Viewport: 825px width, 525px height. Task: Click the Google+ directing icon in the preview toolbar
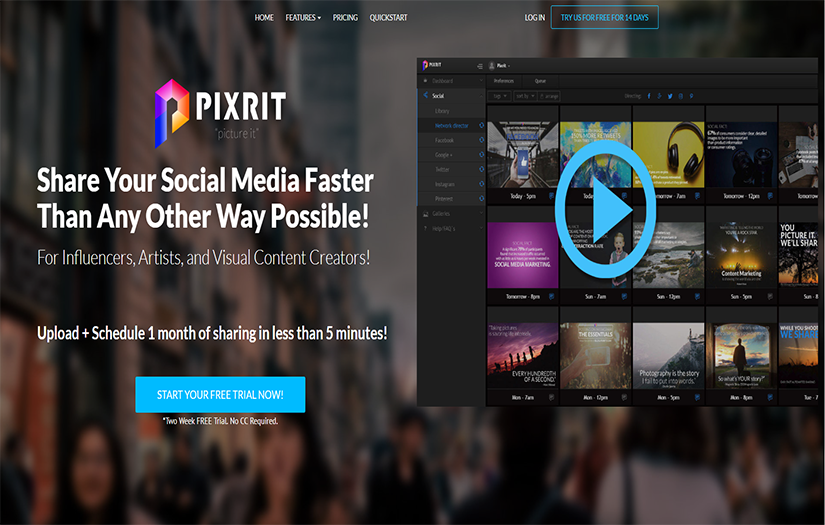click(x=659, y=96)
